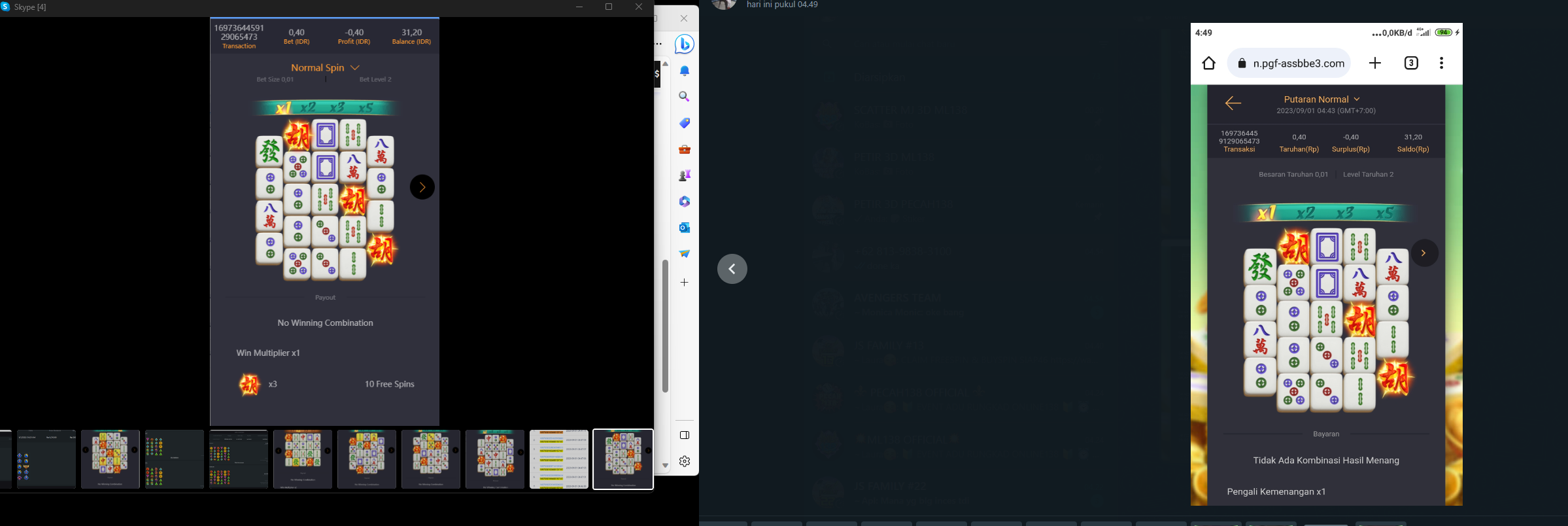1568x526 pixels.
Task: Click the browser's three-dot menu beside Bing
Action: (659, 44)
